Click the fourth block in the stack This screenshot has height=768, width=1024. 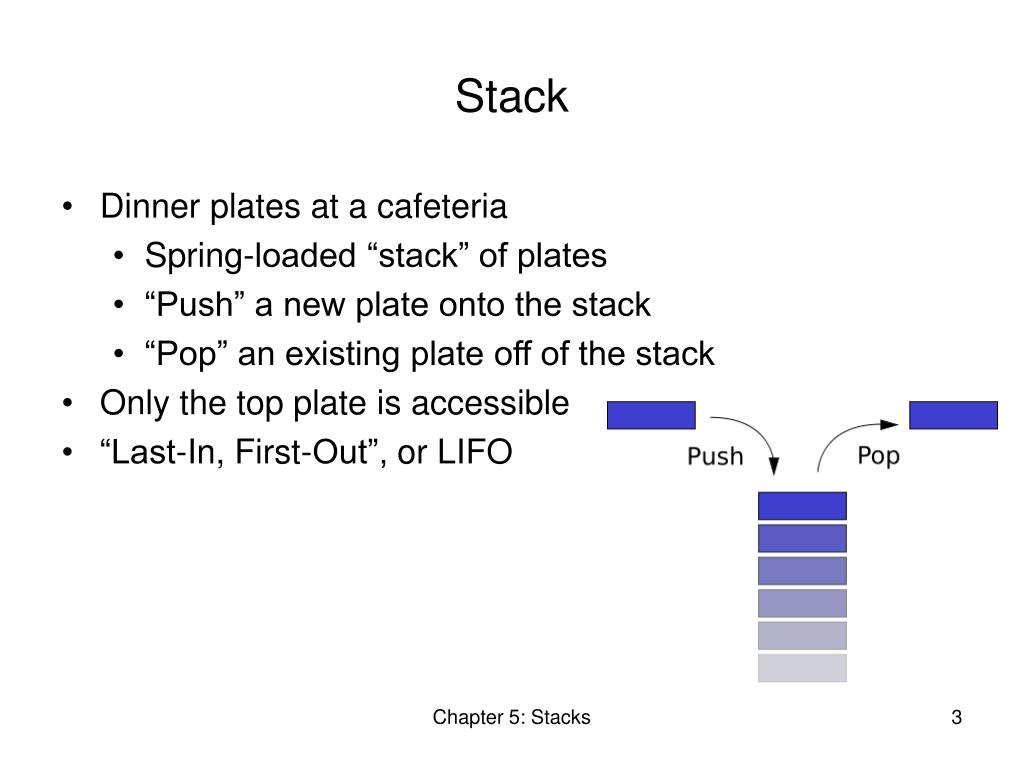[x=802, y=603]
